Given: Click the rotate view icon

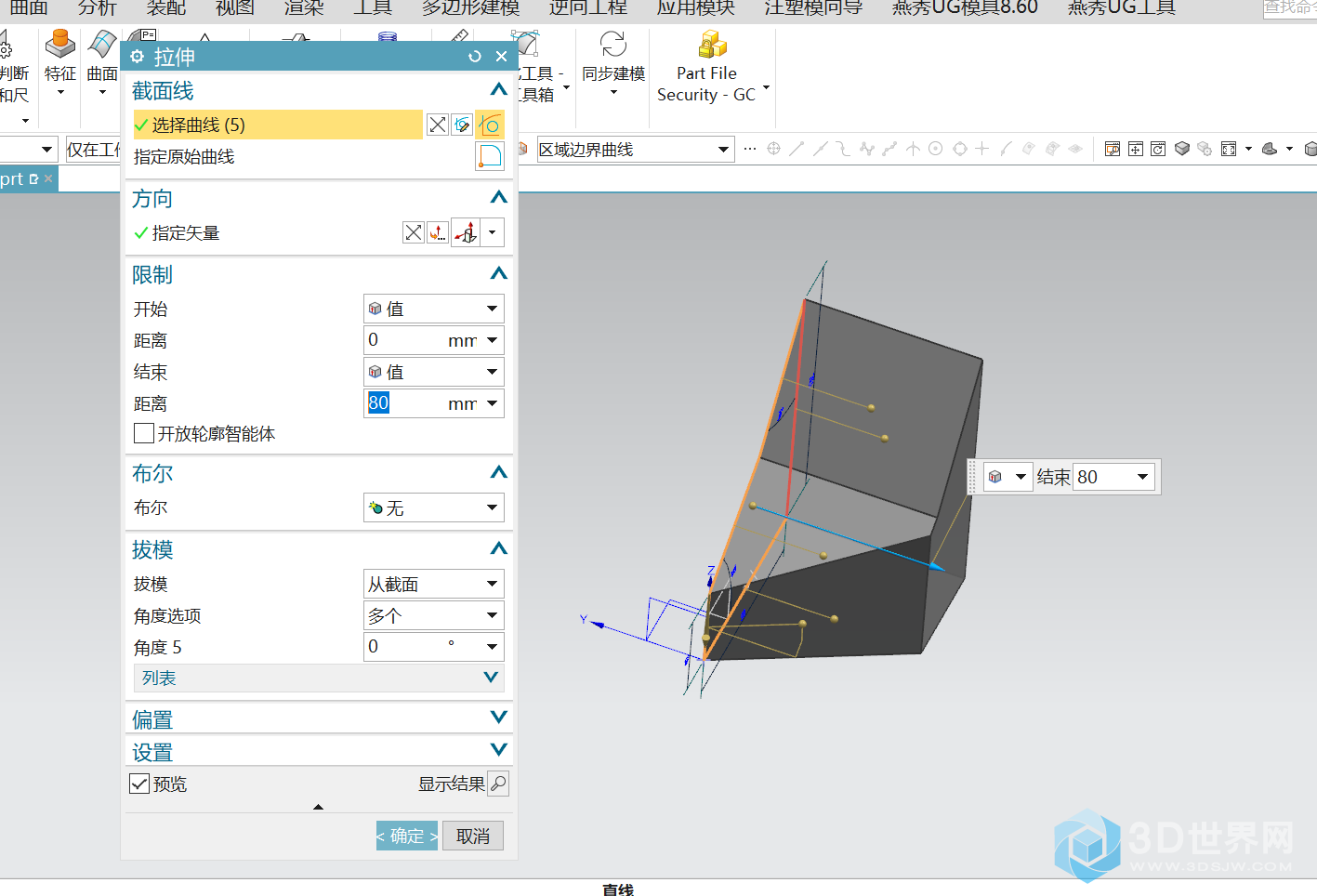Looking at the screenshot, I should [1158, 149].
